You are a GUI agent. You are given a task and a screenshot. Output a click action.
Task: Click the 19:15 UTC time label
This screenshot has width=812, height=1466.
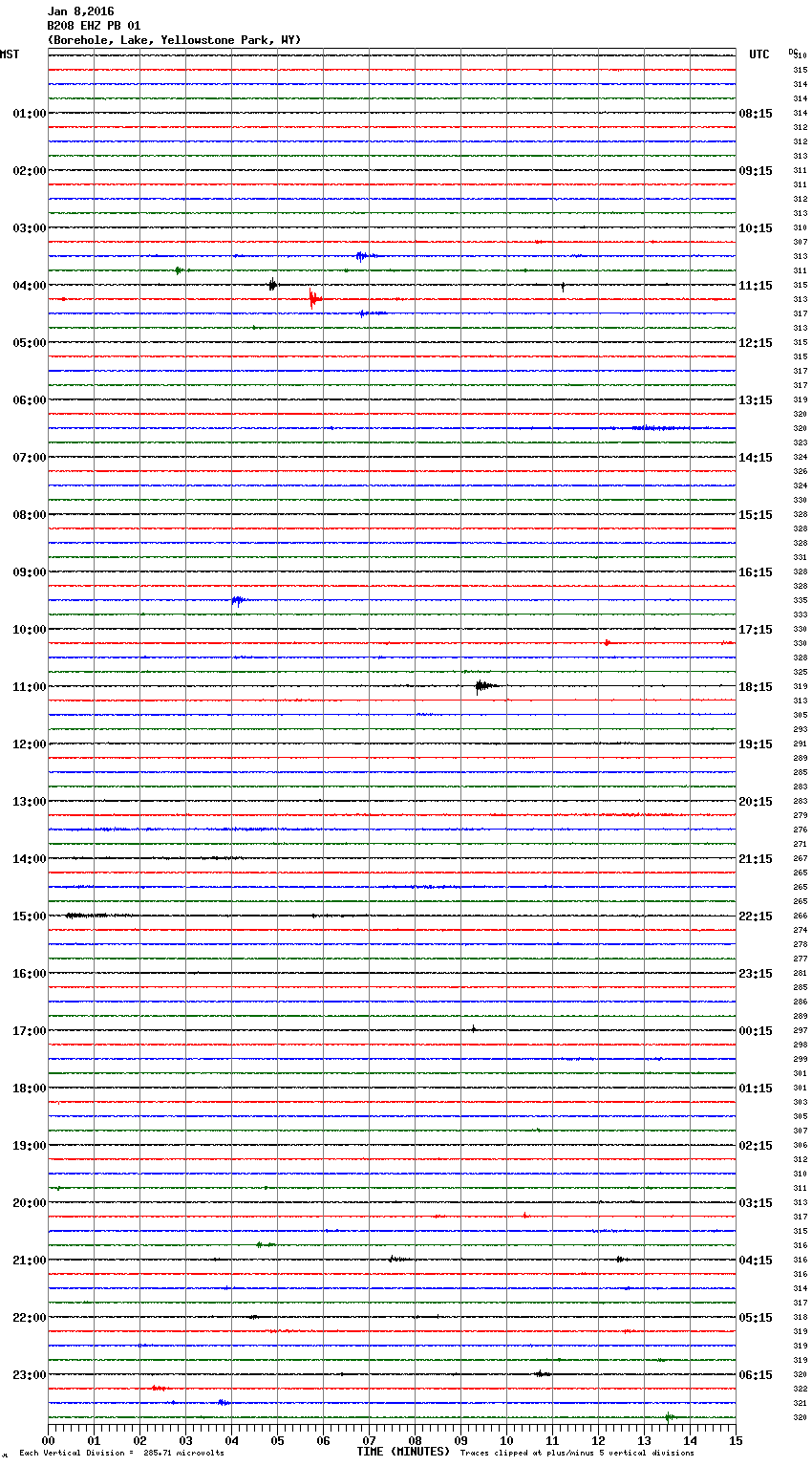[x=756, y=744]
